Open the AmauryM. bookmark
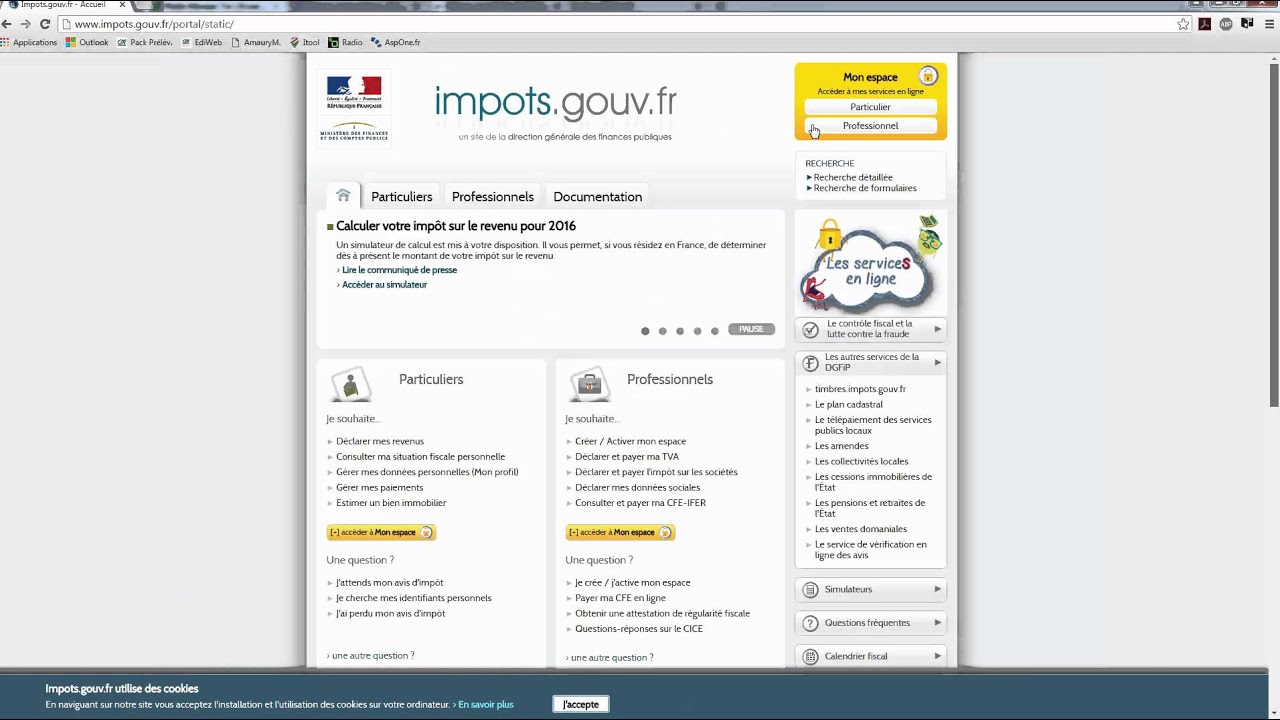1280x720 pixels. point(256,42)
